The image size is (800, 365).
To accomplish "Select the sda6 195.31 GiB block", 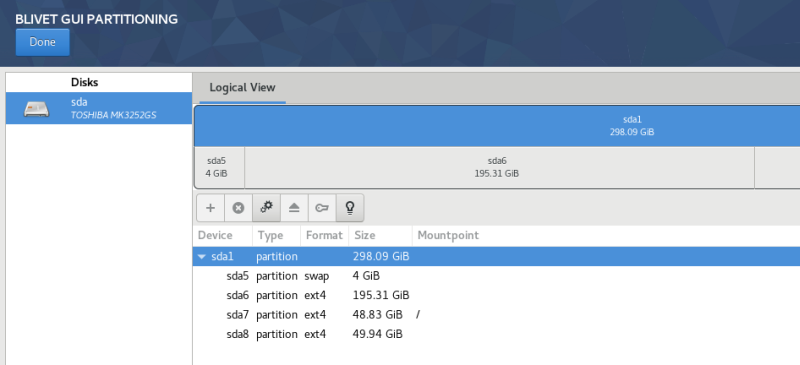I will pyautogui.click(x=499, y=167).
